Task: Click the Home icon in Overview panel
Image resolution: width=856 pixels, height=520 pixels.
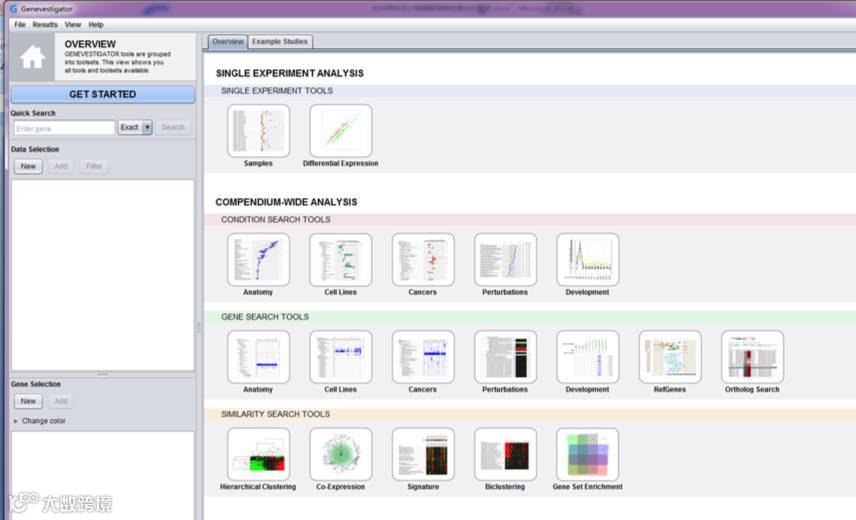Action: tap(32, 57)
